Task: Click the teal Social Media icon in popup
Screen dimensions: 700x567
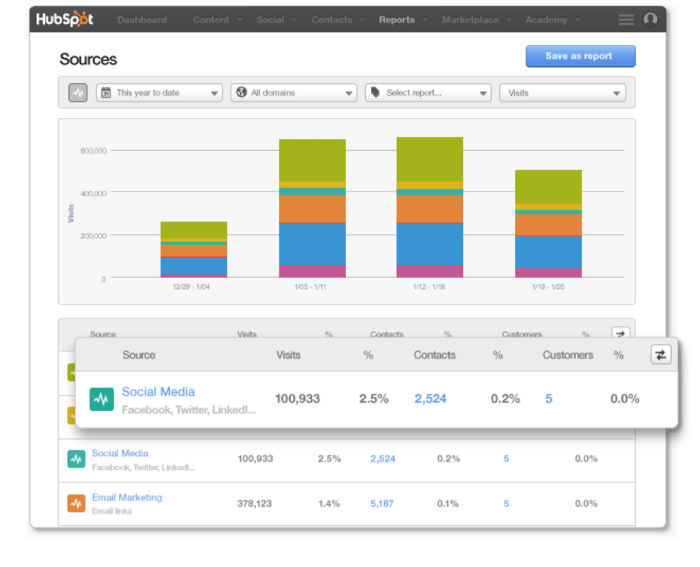Action: click(x=101, y=399)
